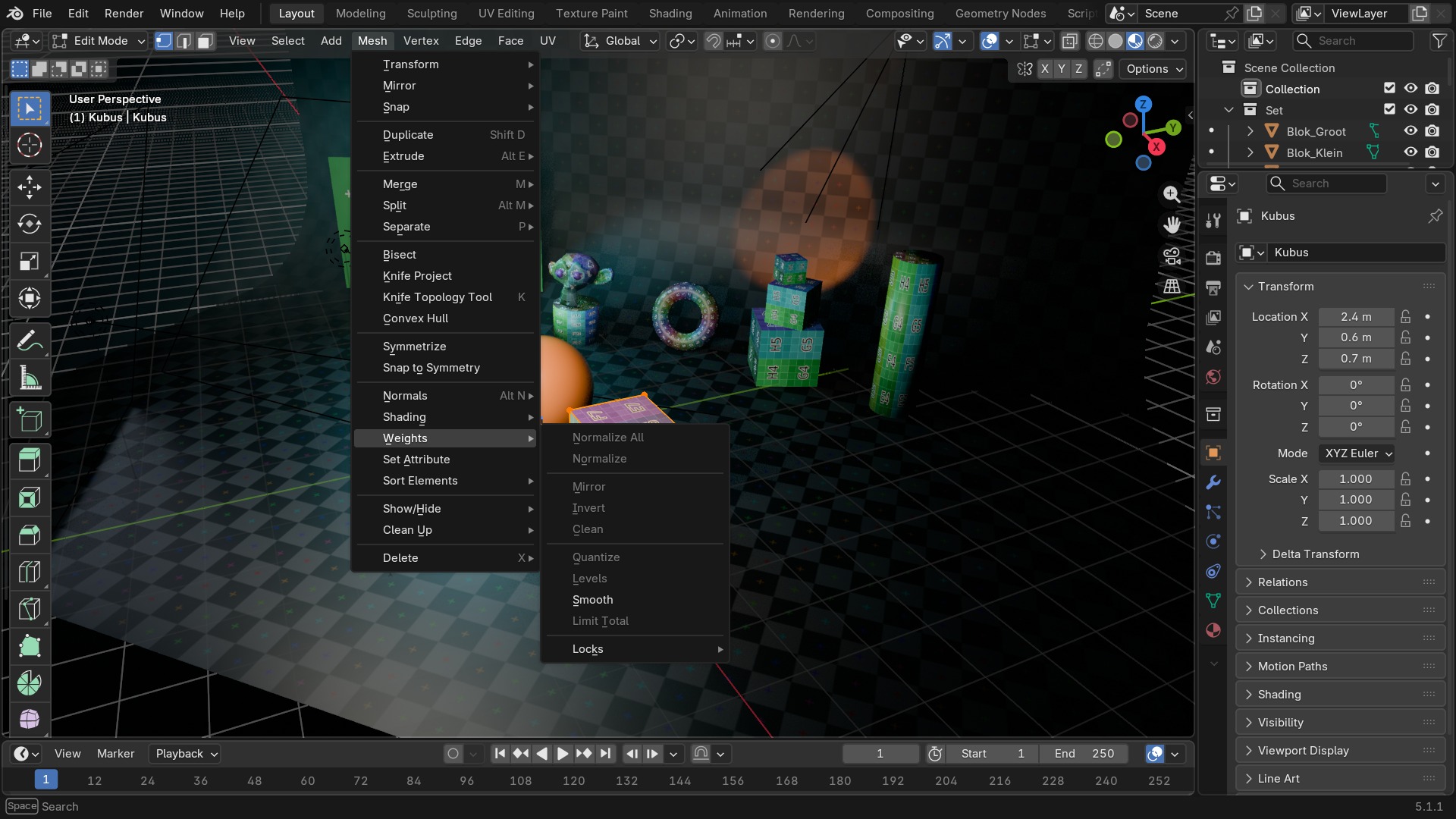
Task: Click the zoom viewport icon
Action: [x=1172, y=194]
